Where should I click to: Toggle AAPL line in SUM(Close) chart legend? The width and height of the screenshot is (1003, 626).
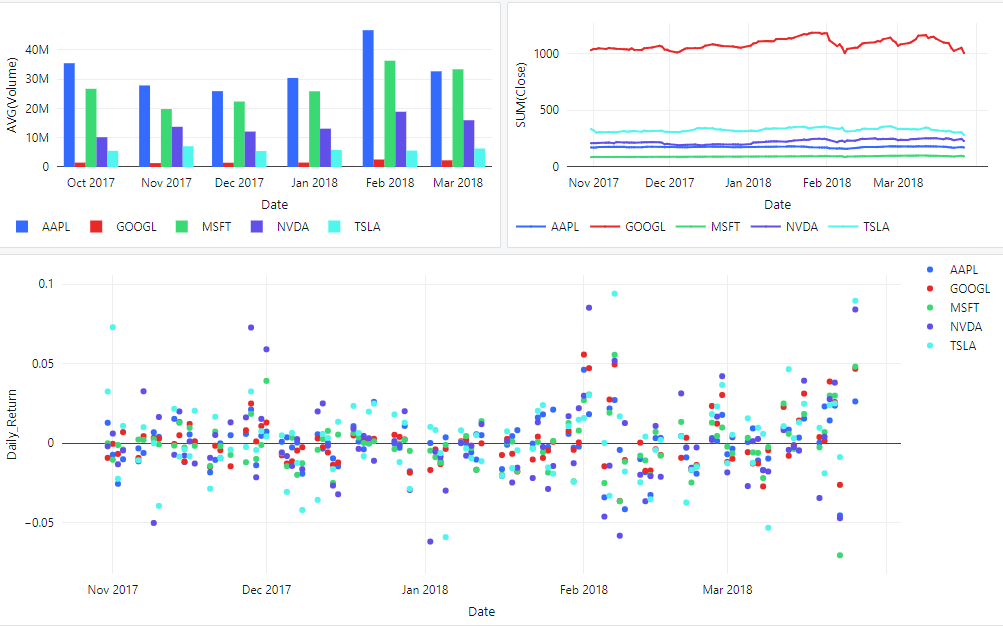(548, 226)
